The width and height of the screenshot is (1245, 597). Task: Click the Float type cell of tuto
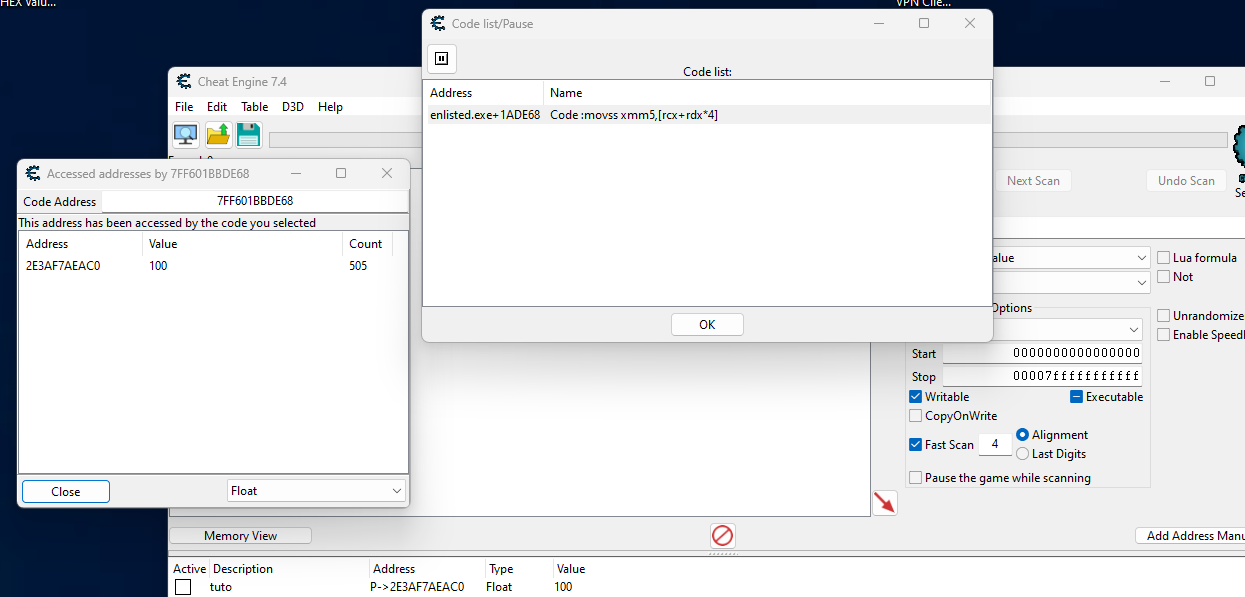(x=500, y=587)
